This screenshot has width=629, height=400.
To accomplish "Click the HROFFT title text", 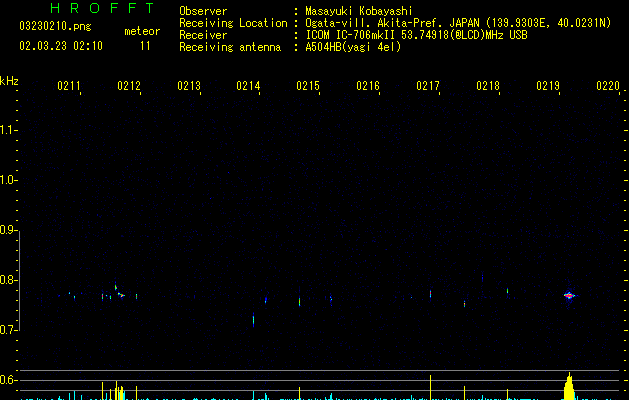I will (x=102, y=8).
